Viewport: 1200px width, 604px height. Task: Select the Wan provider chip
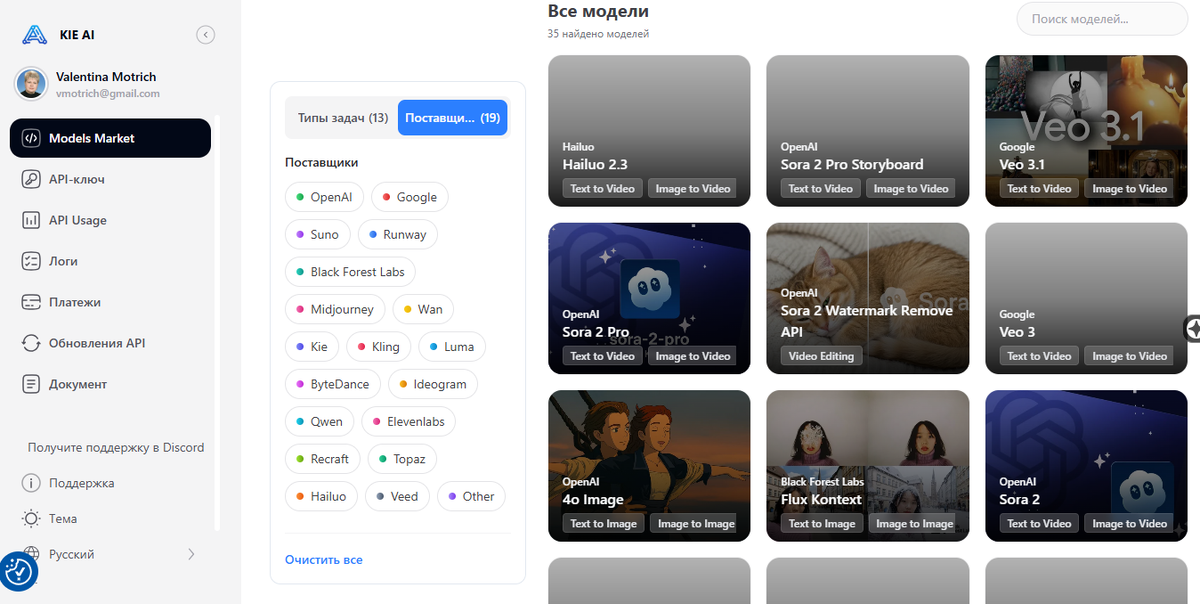click(423, 309)
